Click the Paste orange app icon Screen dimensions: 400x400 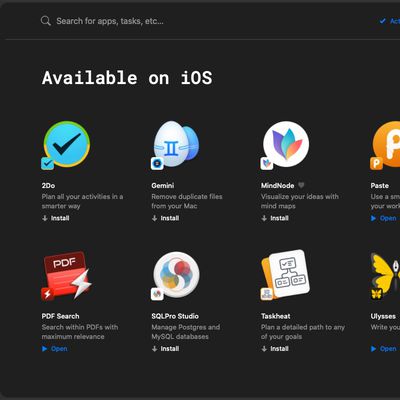tap(386, 144)
